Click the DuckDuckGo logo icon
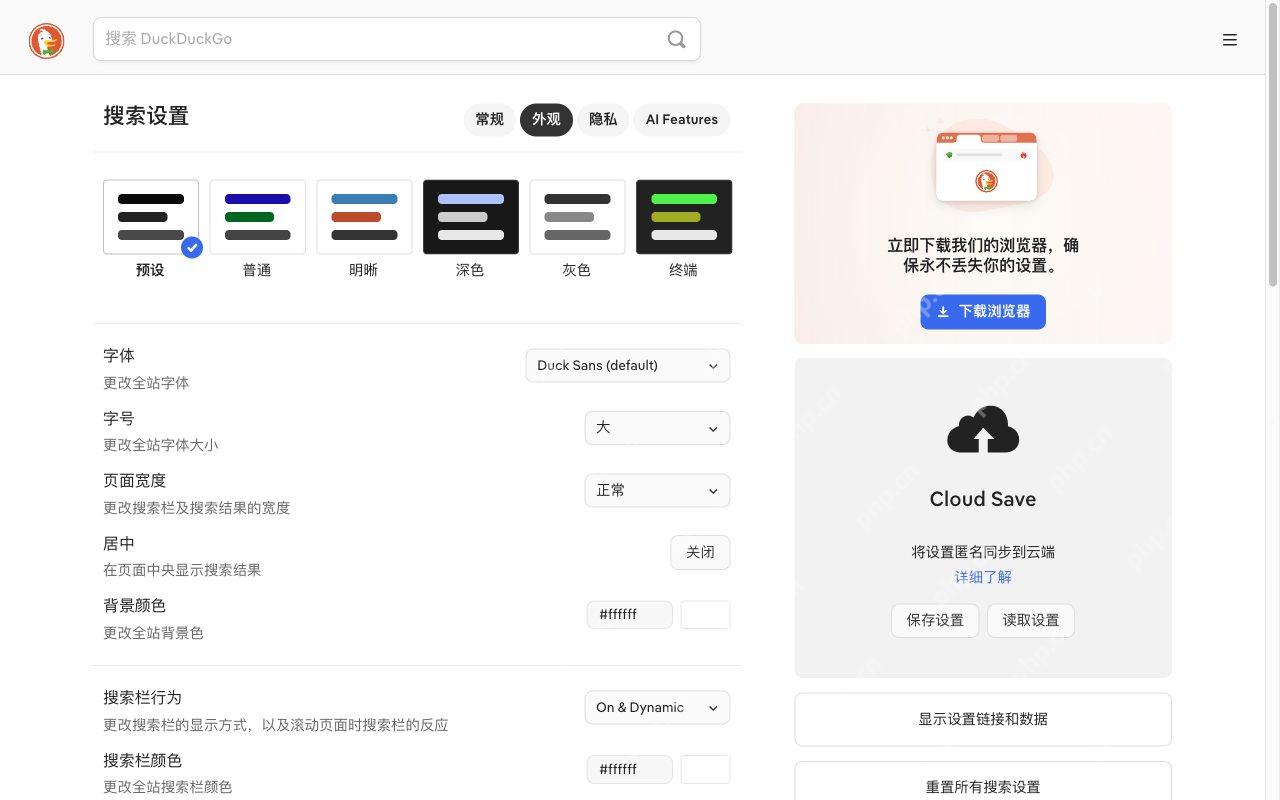 tap(46, 40)
